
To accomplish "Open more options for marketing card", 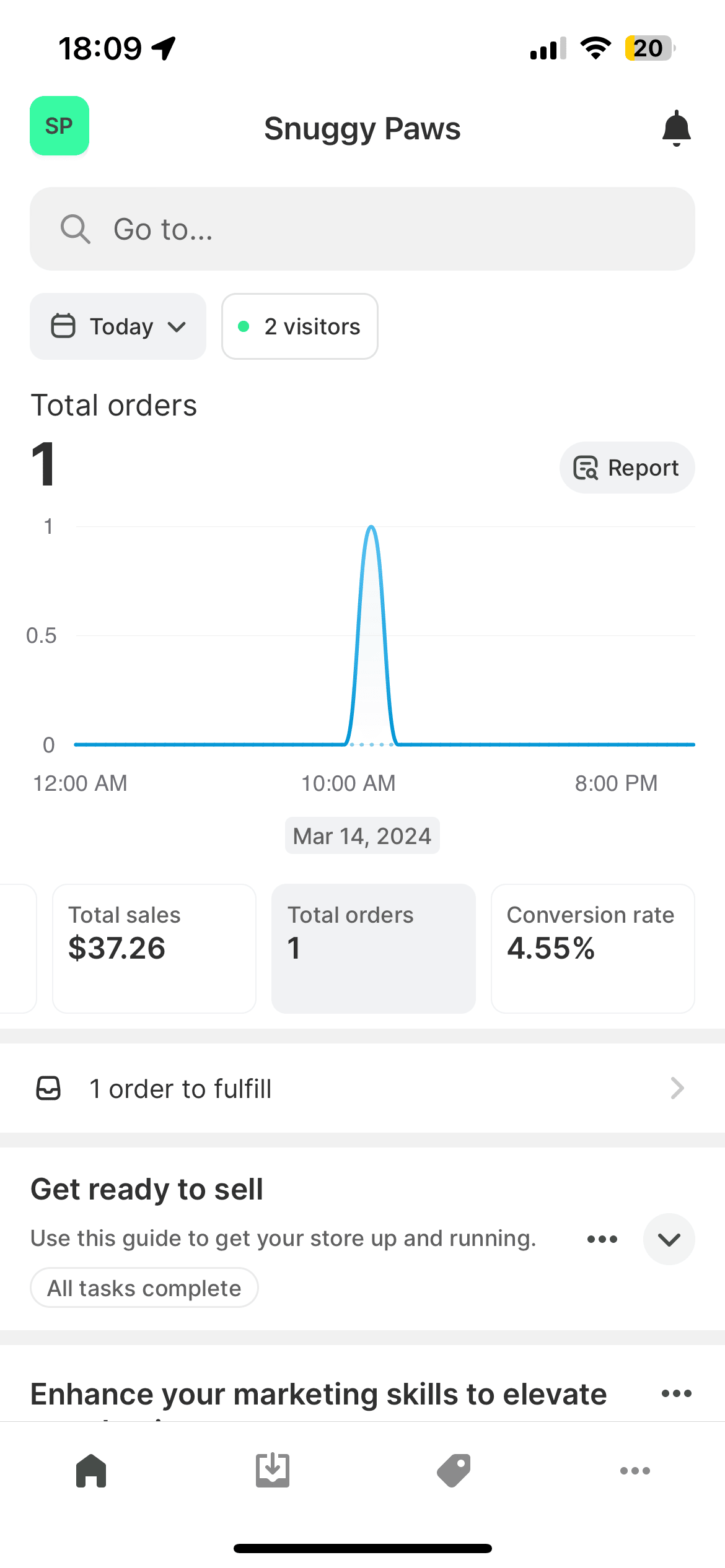I will click(676, 1393).
